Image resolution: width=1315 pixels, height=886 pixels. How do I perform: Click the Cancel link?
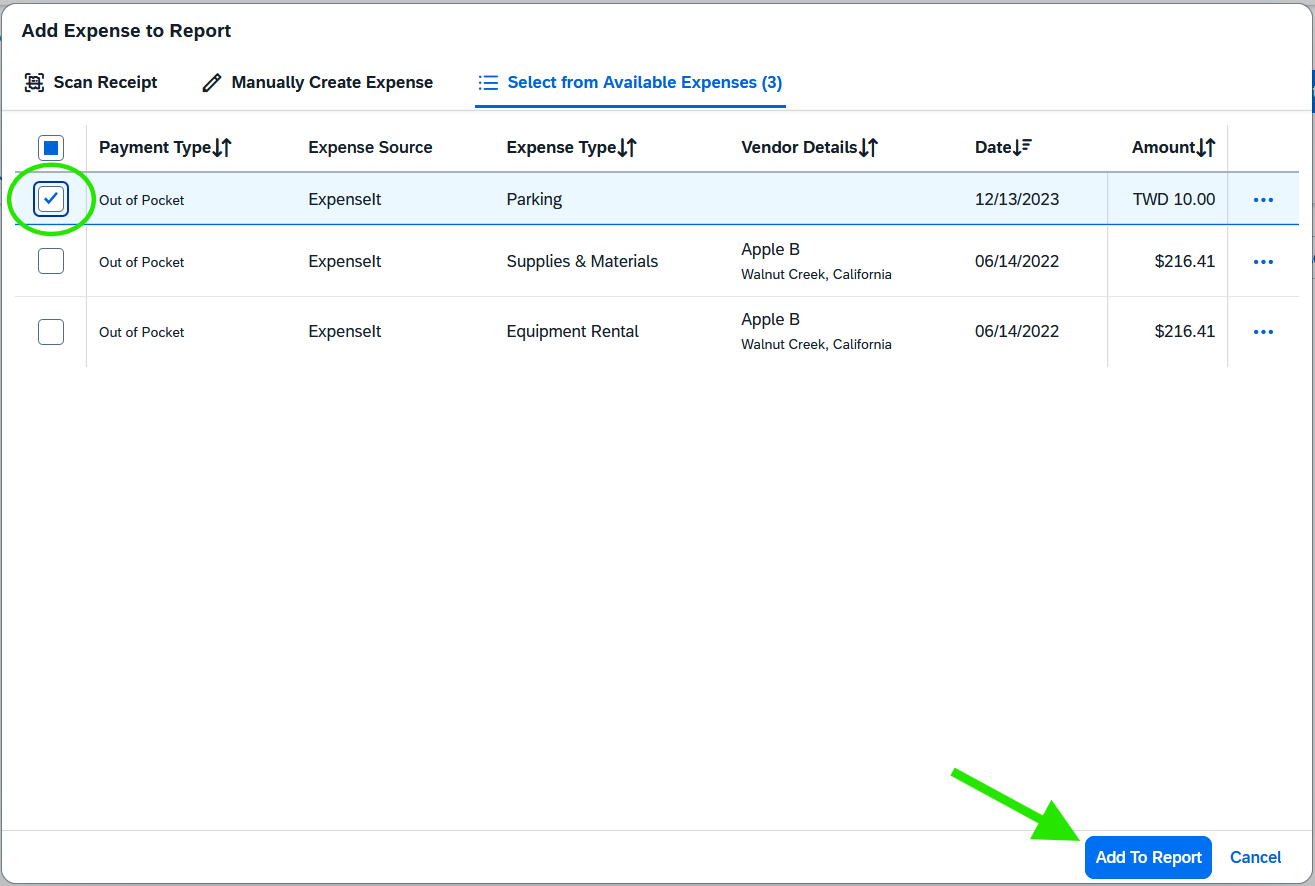tap(1255, 857)
